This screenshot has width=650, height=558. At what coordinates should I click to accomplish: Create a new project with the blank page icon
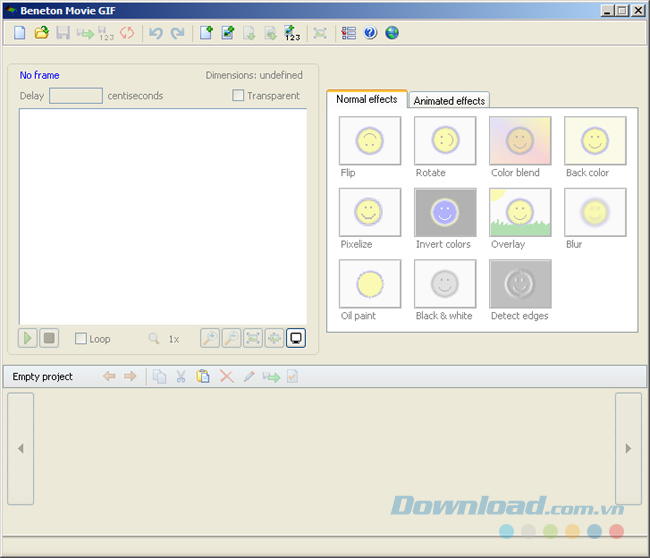21,33
